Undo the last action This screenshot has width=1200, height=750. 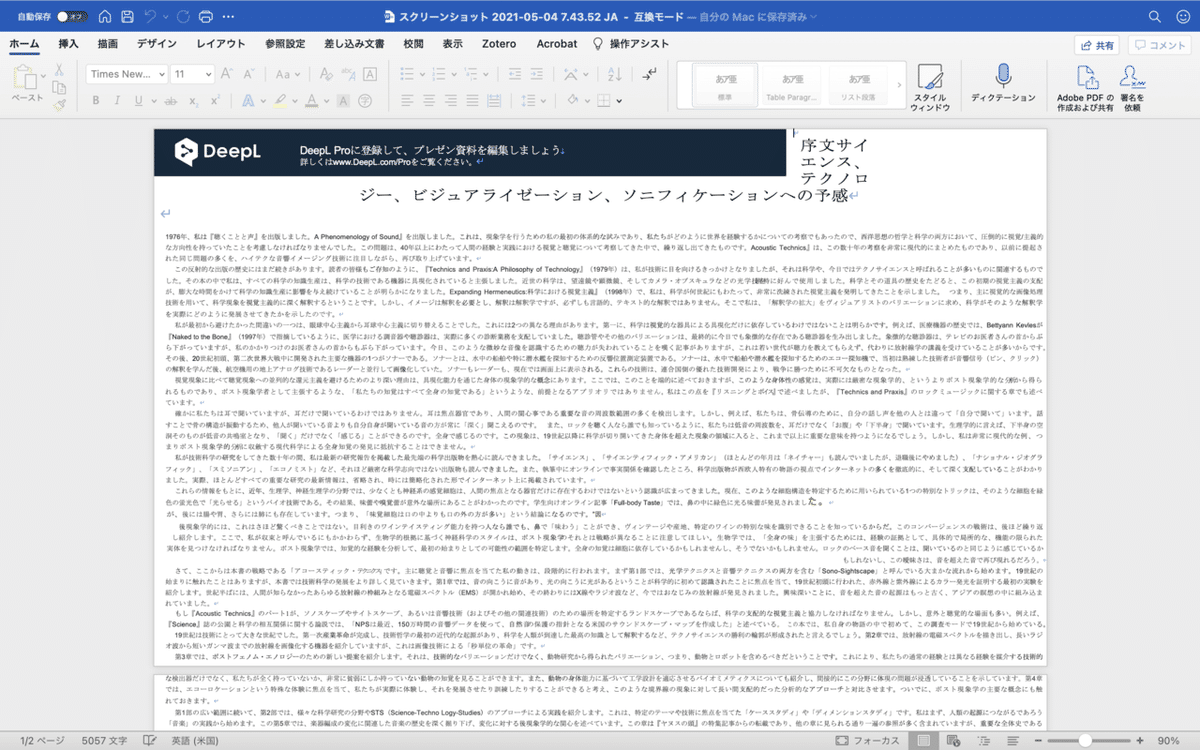150,17
